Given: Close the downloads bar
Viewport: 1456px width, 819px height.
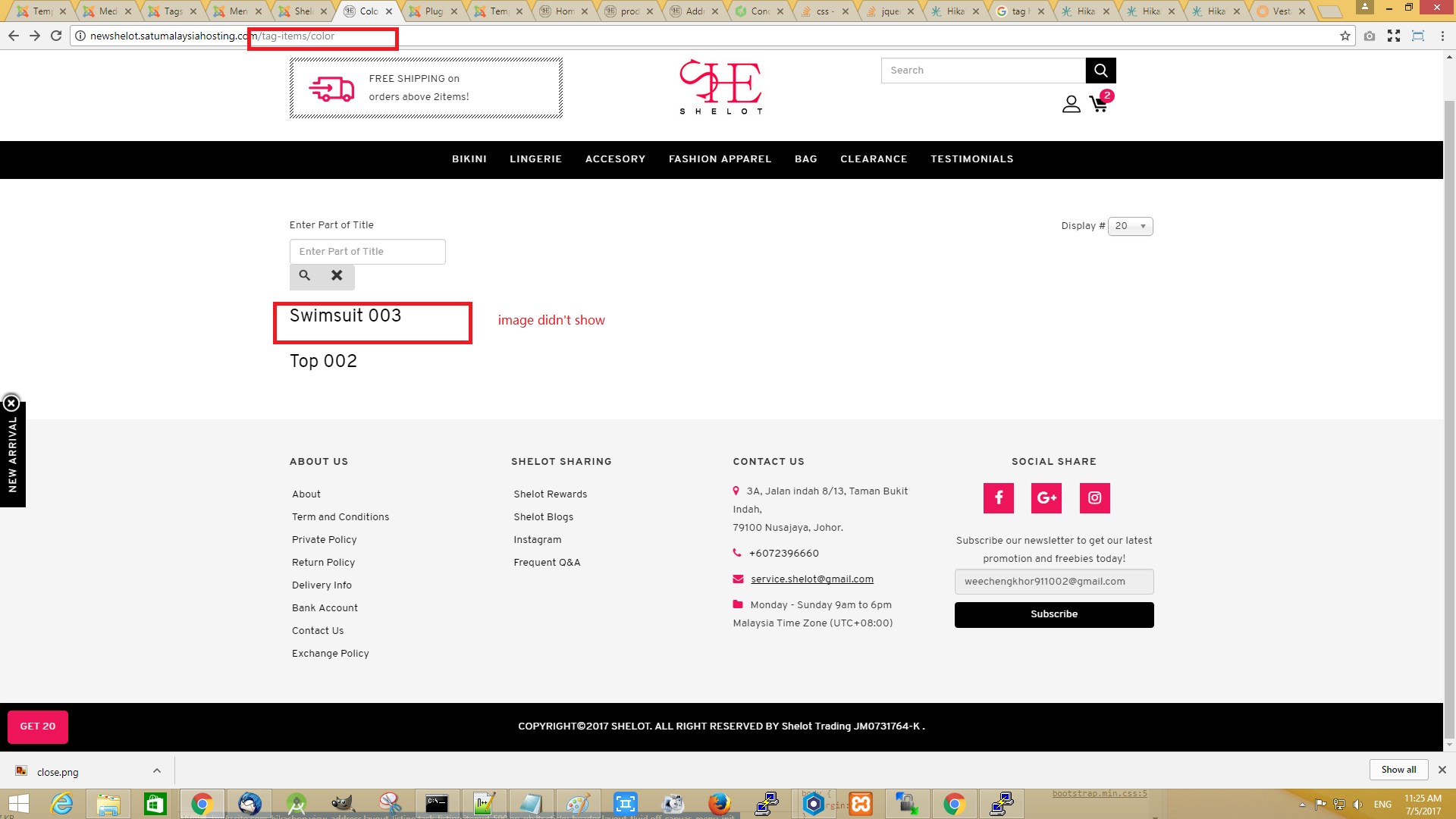Looking at the screenshot, I should 1442,770.
